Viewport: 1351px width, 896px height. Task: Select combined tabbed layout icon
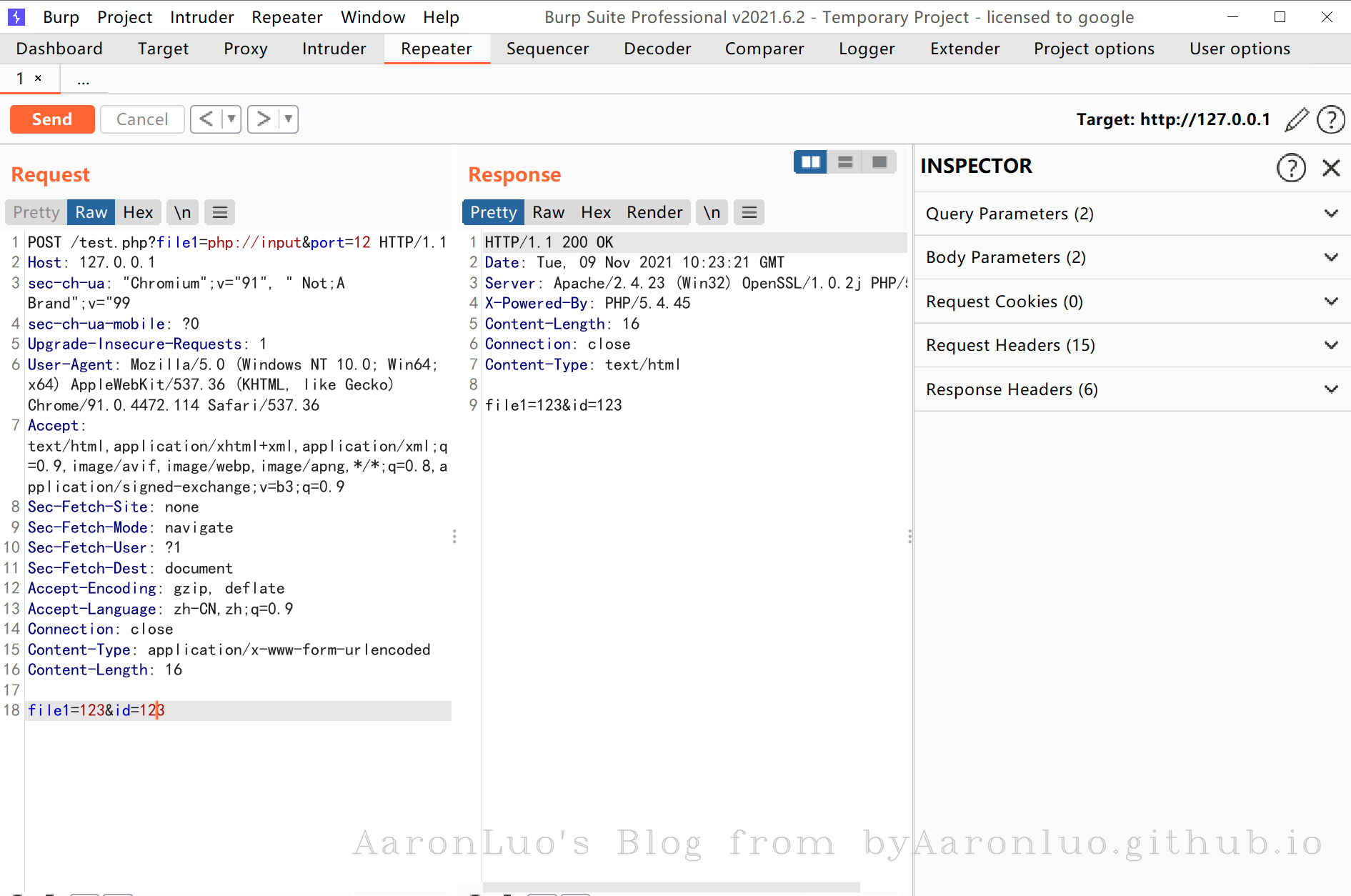coord(879,162)
